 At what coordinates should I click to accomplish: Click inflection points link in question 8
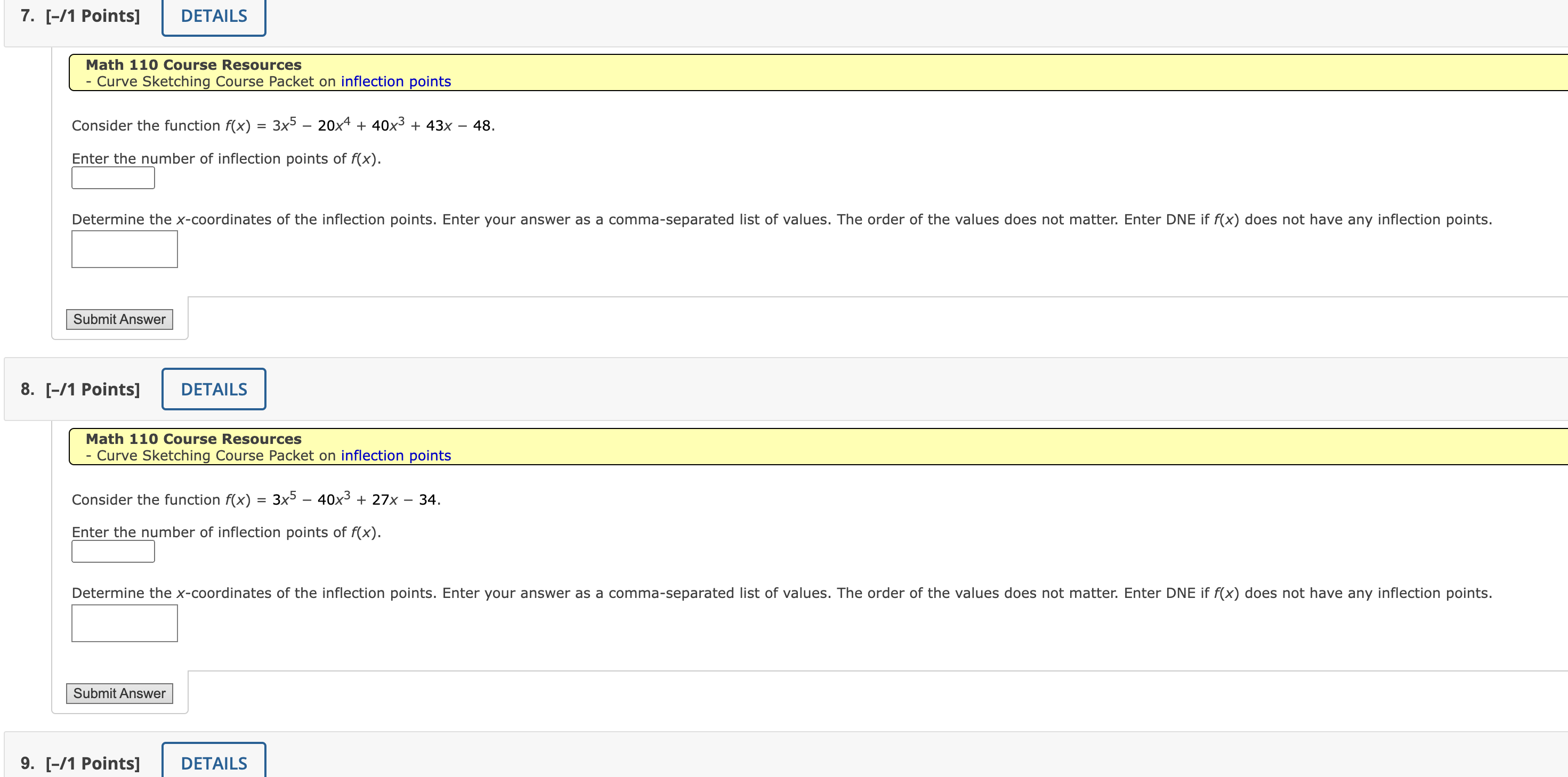coord(395,456)
